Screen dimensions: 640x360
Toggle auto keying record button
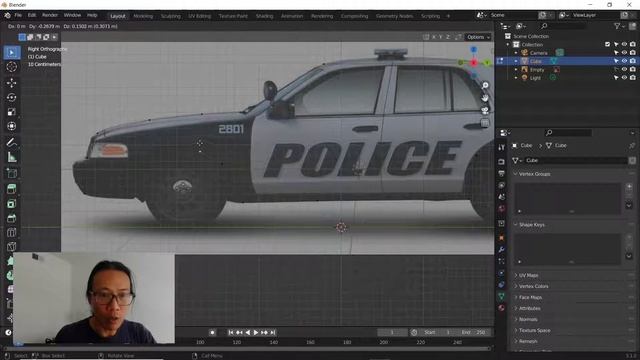212,333
